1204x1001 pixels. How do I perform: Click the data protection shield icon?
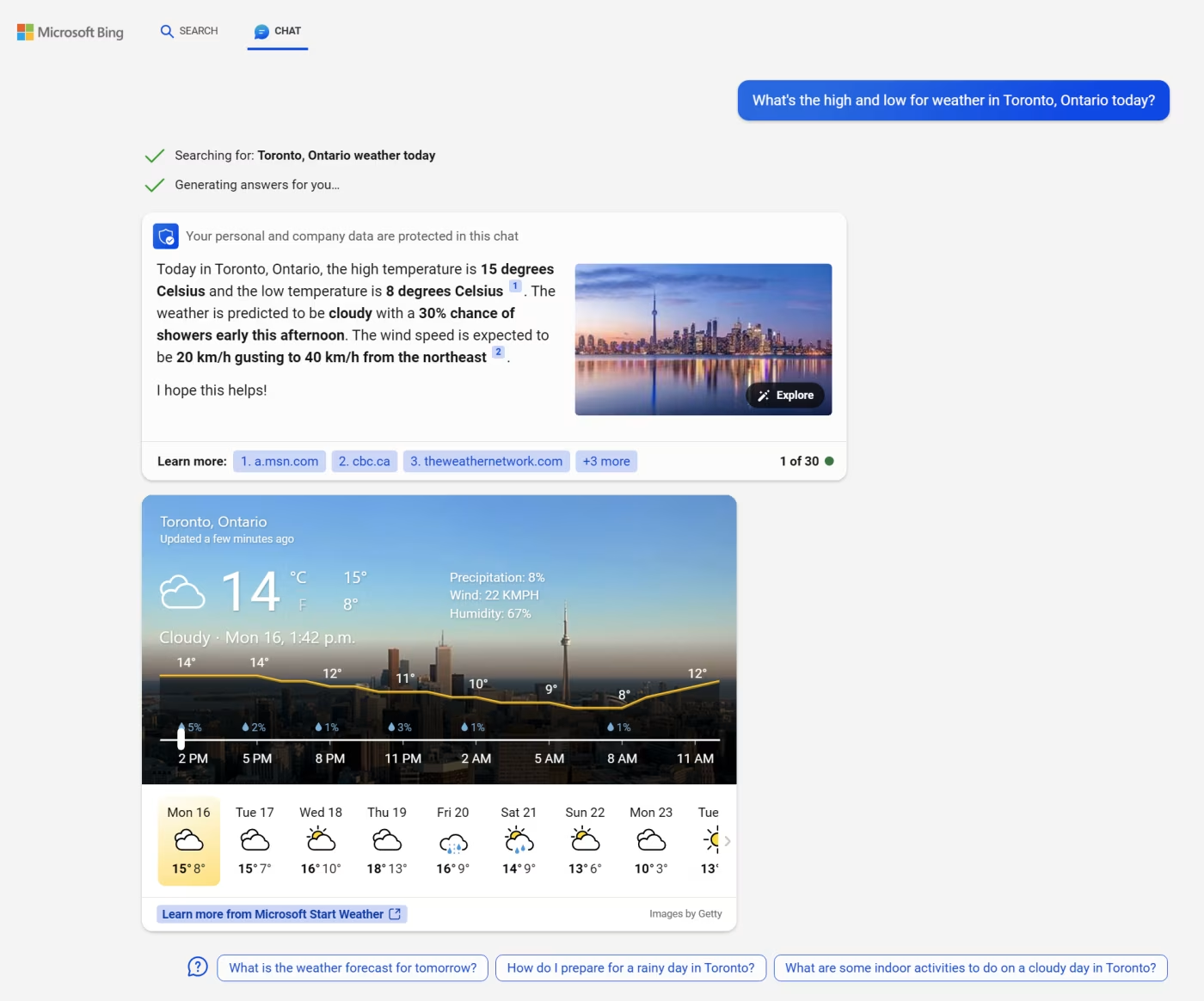point(166,236)
